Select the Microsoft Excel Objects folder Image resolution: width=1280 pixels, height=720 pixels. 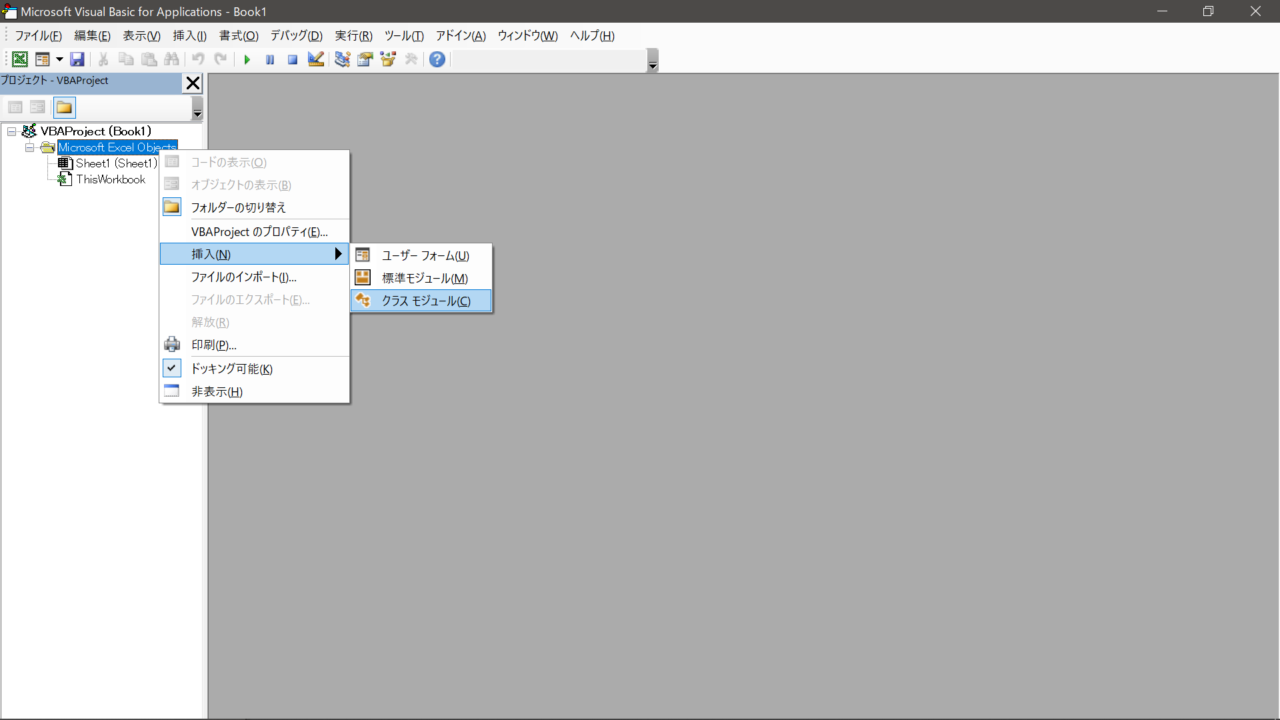click(x=117, y=147)
